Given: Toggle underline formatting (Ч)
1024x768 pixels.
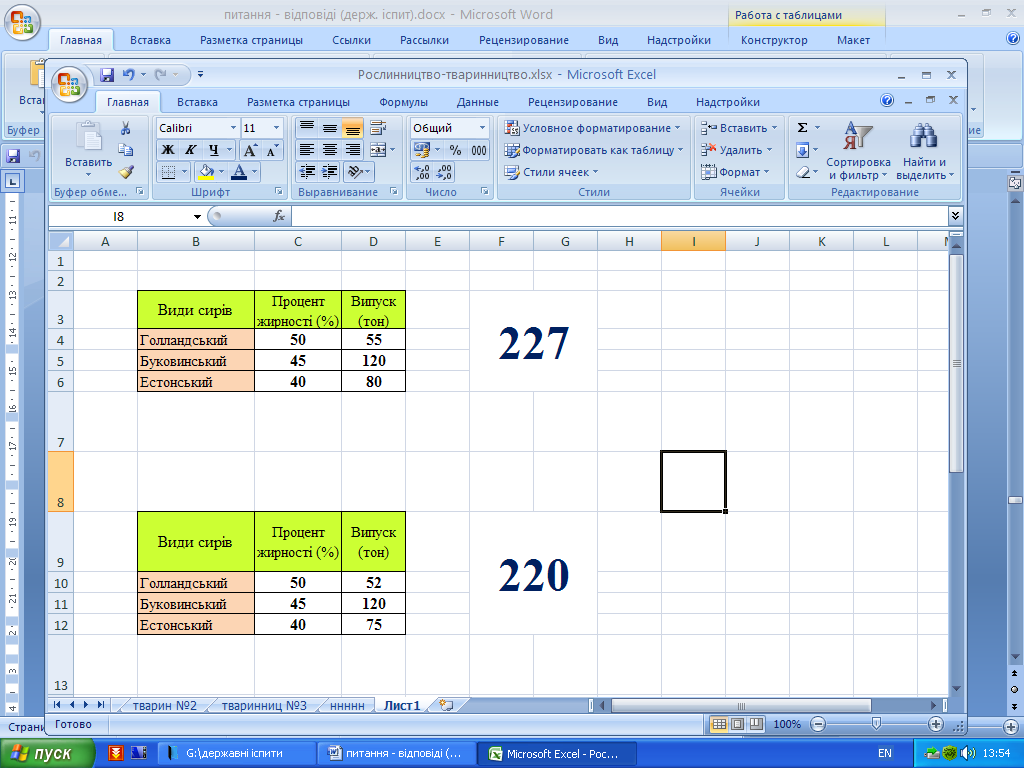Looking at the screenshot, I should click(x=213, y=150).
